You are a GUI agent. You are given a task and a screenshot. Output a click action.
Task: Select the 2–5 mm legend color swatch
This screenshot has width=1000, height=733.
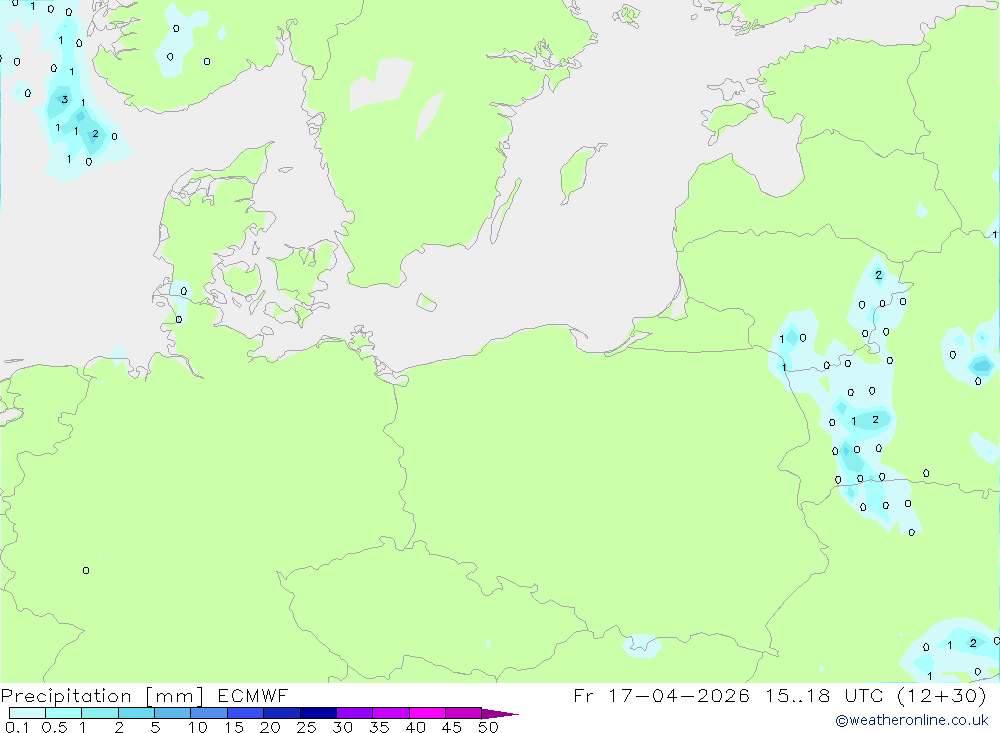click(136, 713)
